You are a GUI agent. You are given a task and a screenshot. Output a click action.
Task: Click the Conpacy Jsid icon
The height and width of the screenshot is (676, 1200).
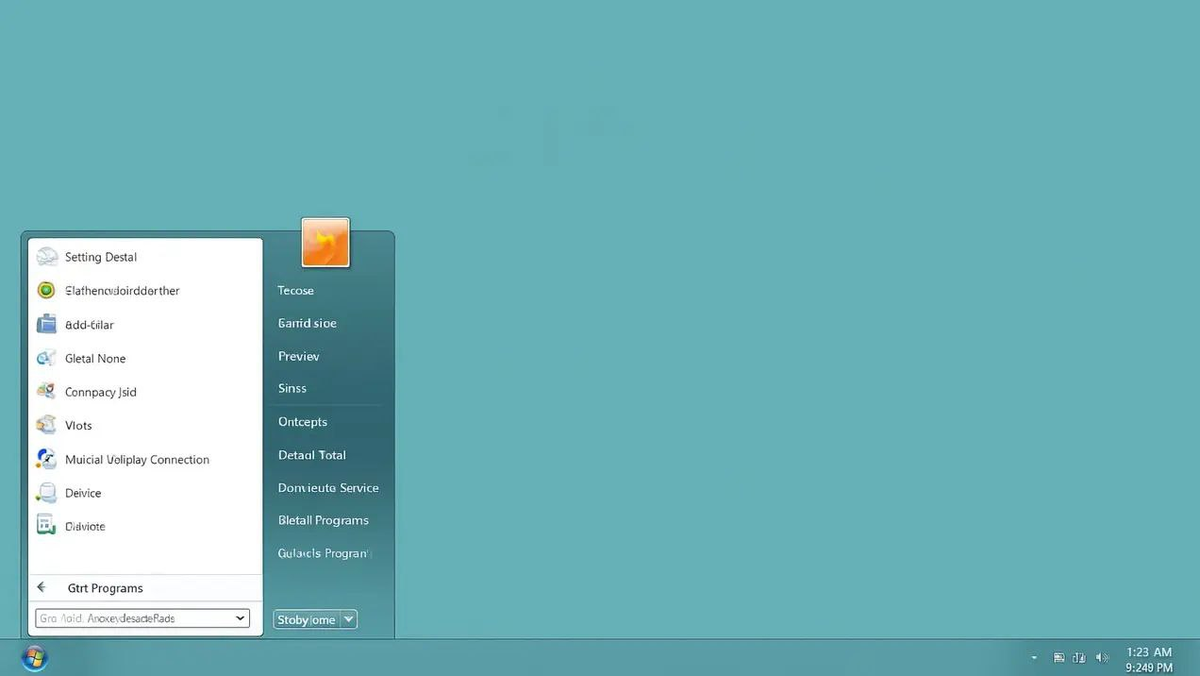(x=46, y=391)
